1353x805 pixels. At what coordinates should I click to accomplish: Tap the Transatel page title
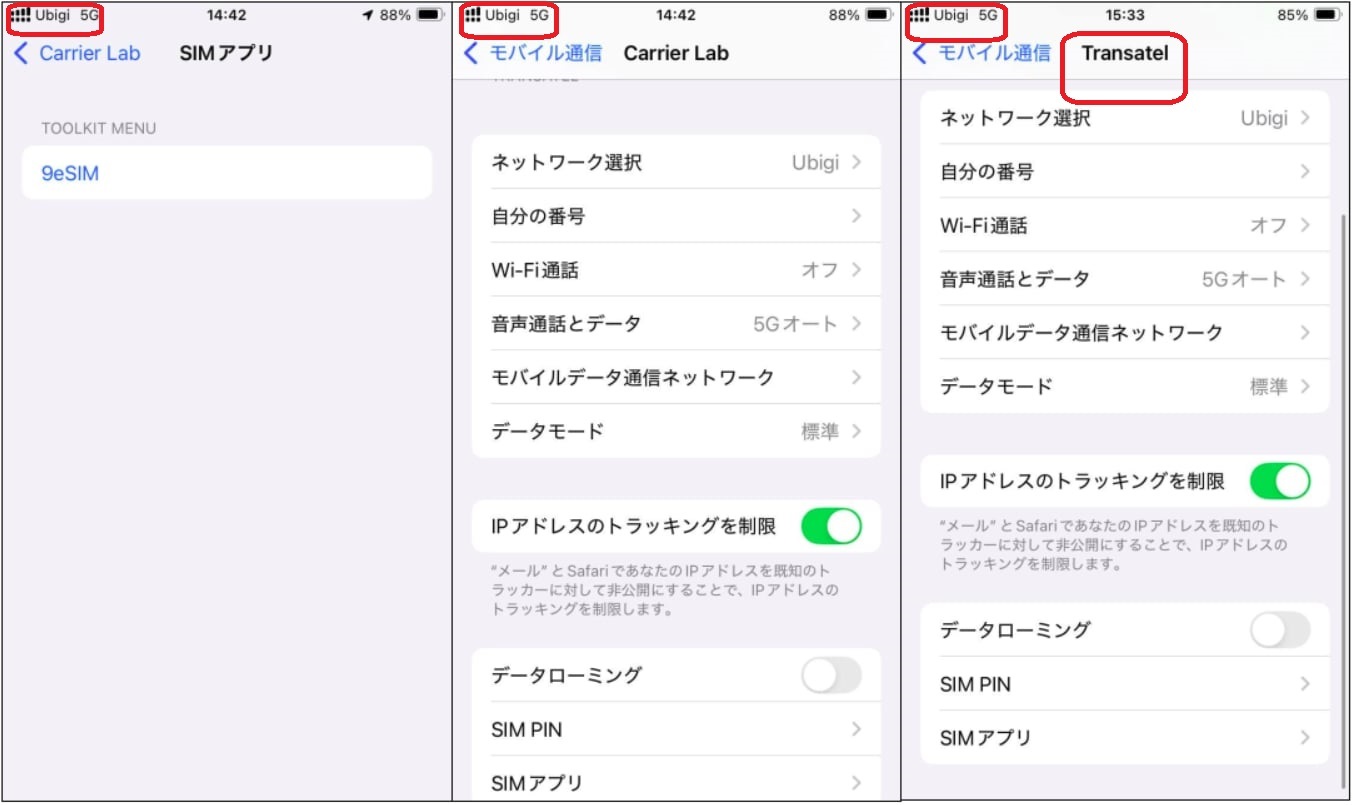click(1125, 53)
